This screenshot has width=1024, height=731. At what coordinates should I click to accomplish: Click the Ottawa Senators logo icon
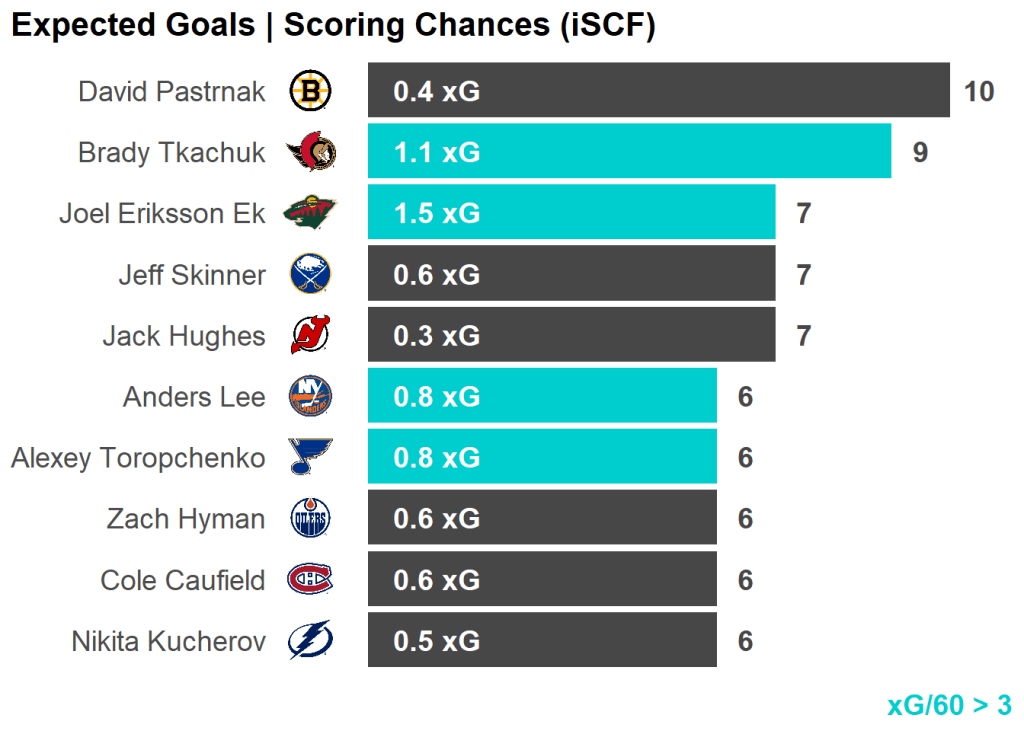[310, 153]
